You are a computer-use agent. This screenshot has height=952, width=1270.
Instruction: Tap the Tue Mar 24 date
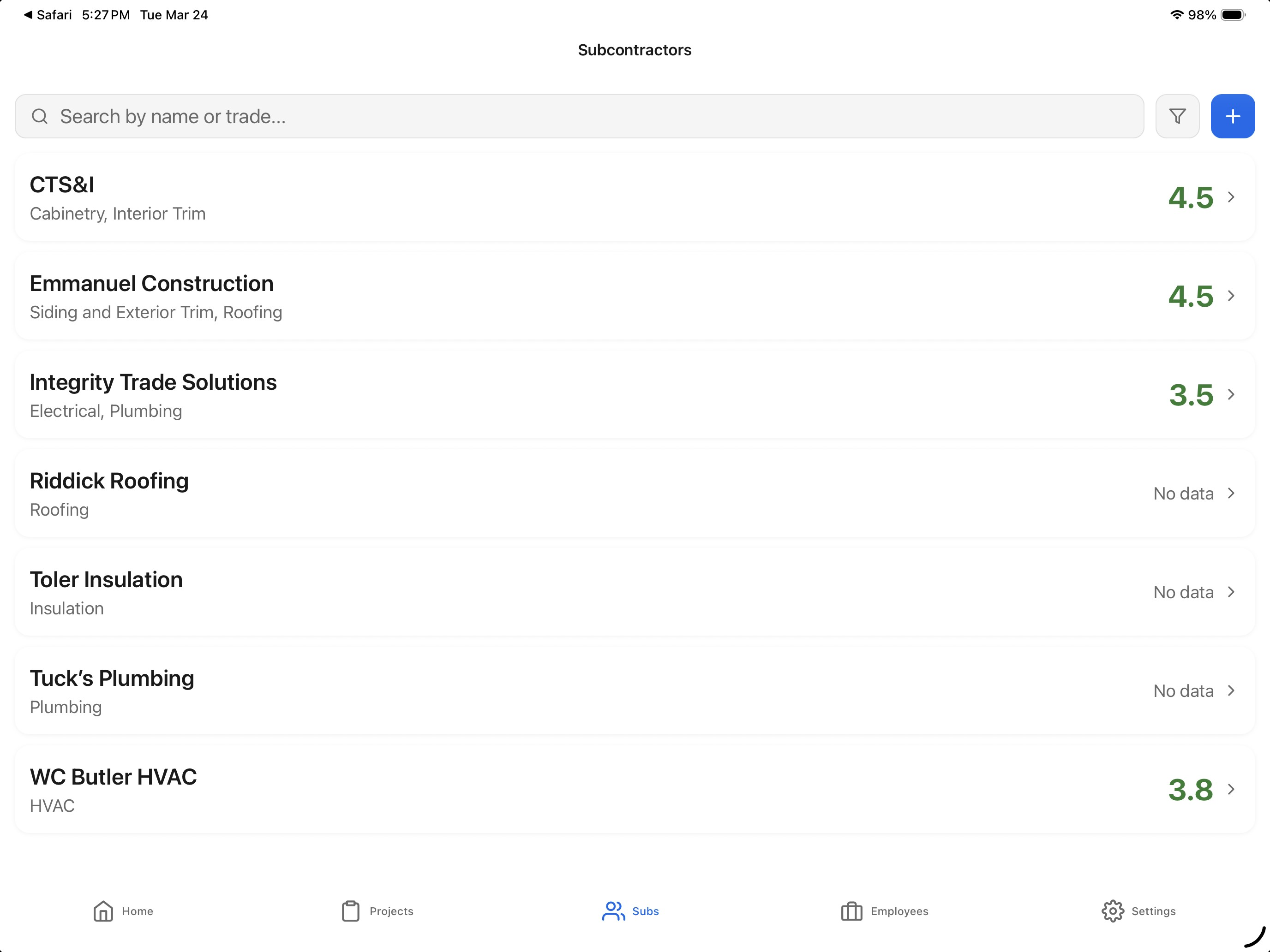click(174, 15)
